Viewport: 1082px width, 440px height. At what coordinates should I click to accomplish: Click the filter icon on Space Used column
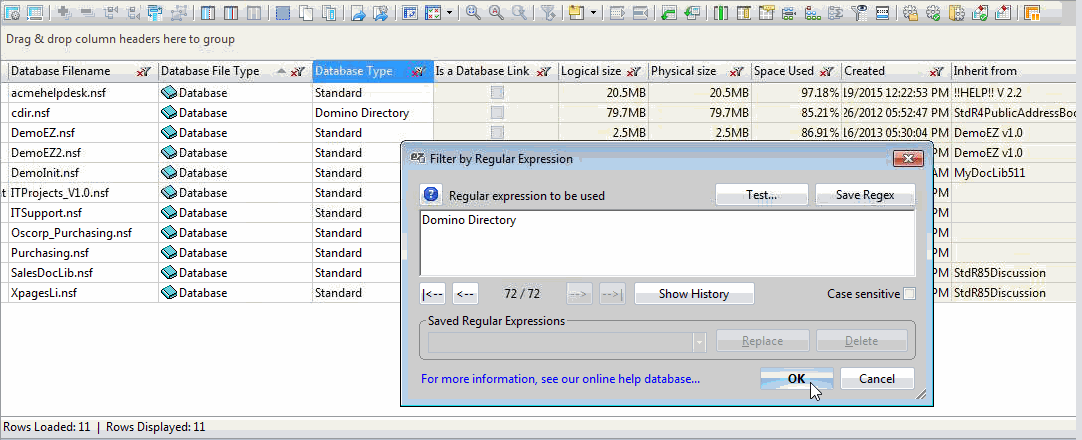pos(827,72)
